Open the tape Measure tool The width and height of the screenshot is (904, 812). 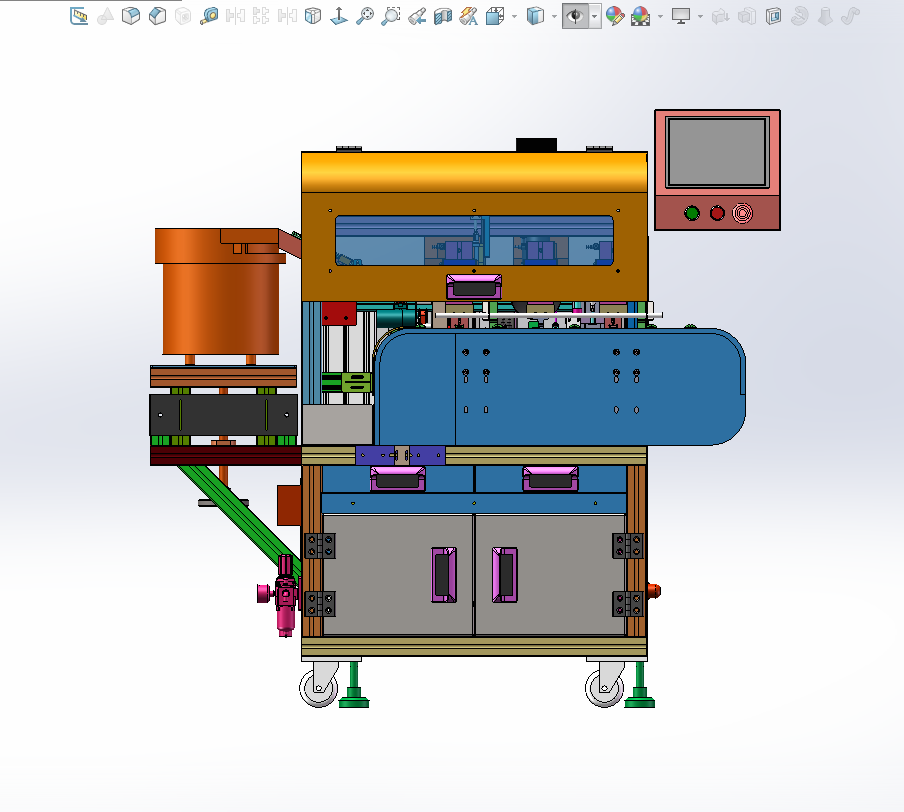[209, 16]
